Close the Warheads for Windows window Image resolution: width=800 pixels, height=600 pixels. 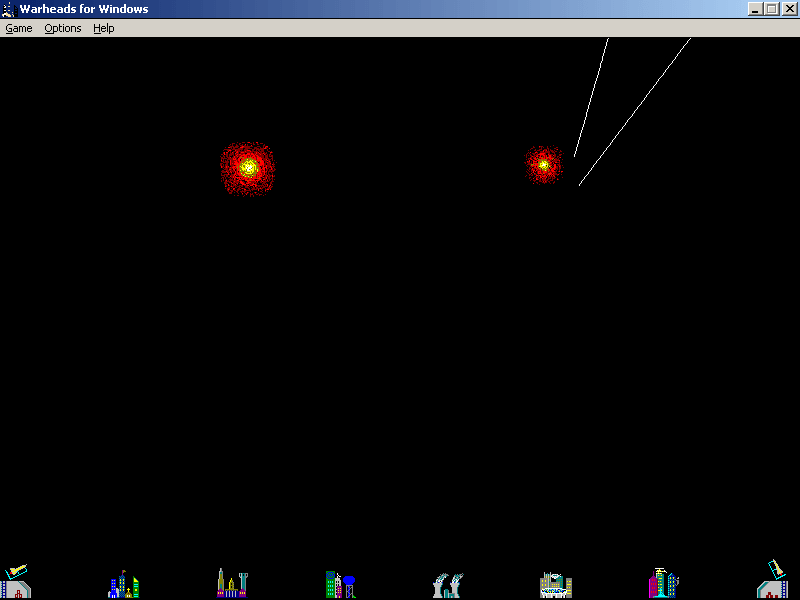(x=789, y=9)
